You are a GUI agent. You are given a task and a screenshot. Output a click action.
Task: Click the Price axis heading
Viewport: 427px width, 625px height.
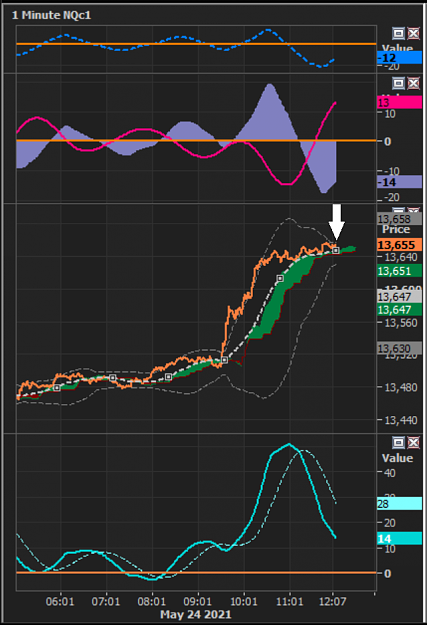[x=396, y=229]
